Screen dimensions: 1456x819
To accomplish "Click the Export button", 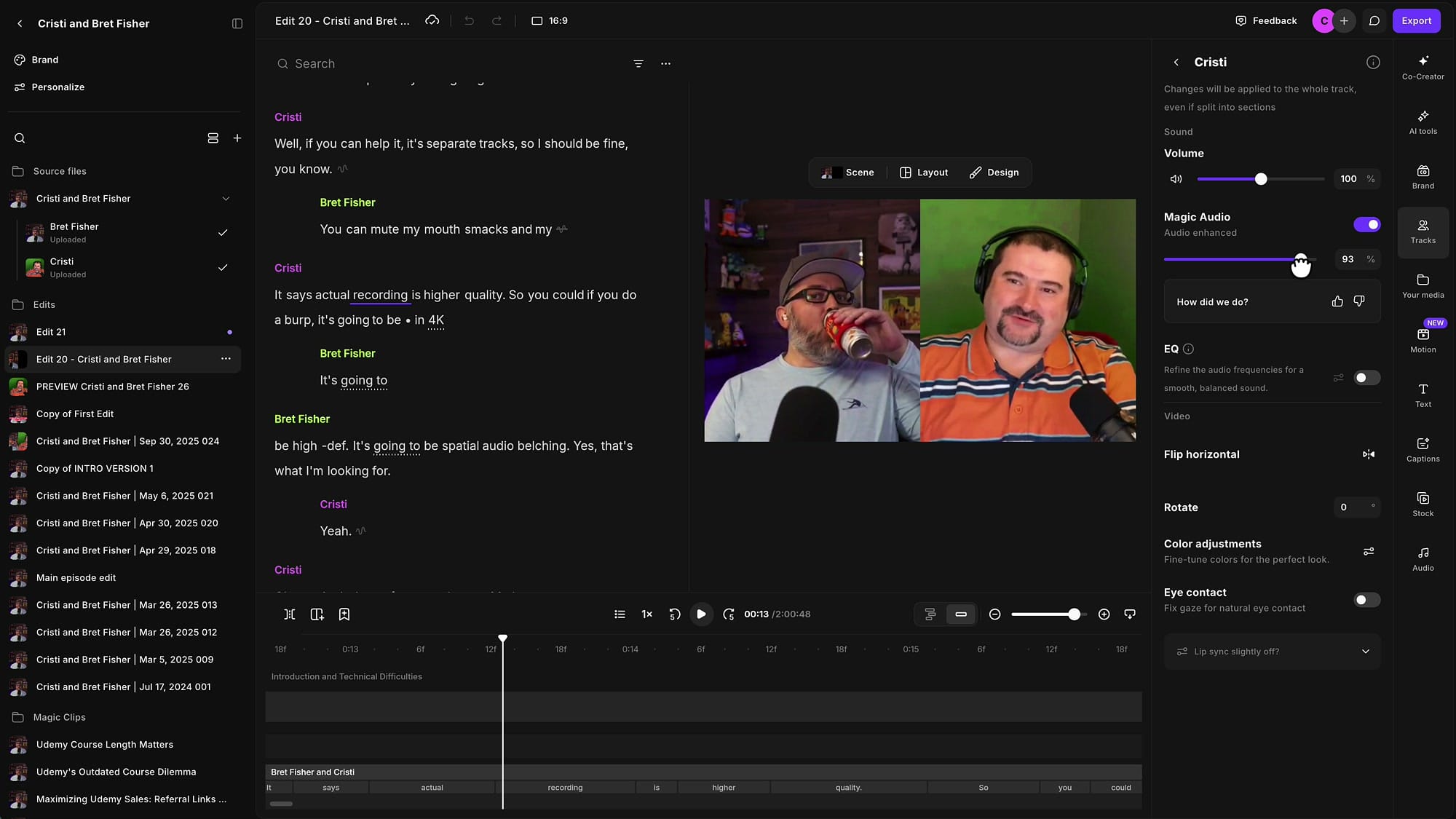I will tap(1416, 21).
